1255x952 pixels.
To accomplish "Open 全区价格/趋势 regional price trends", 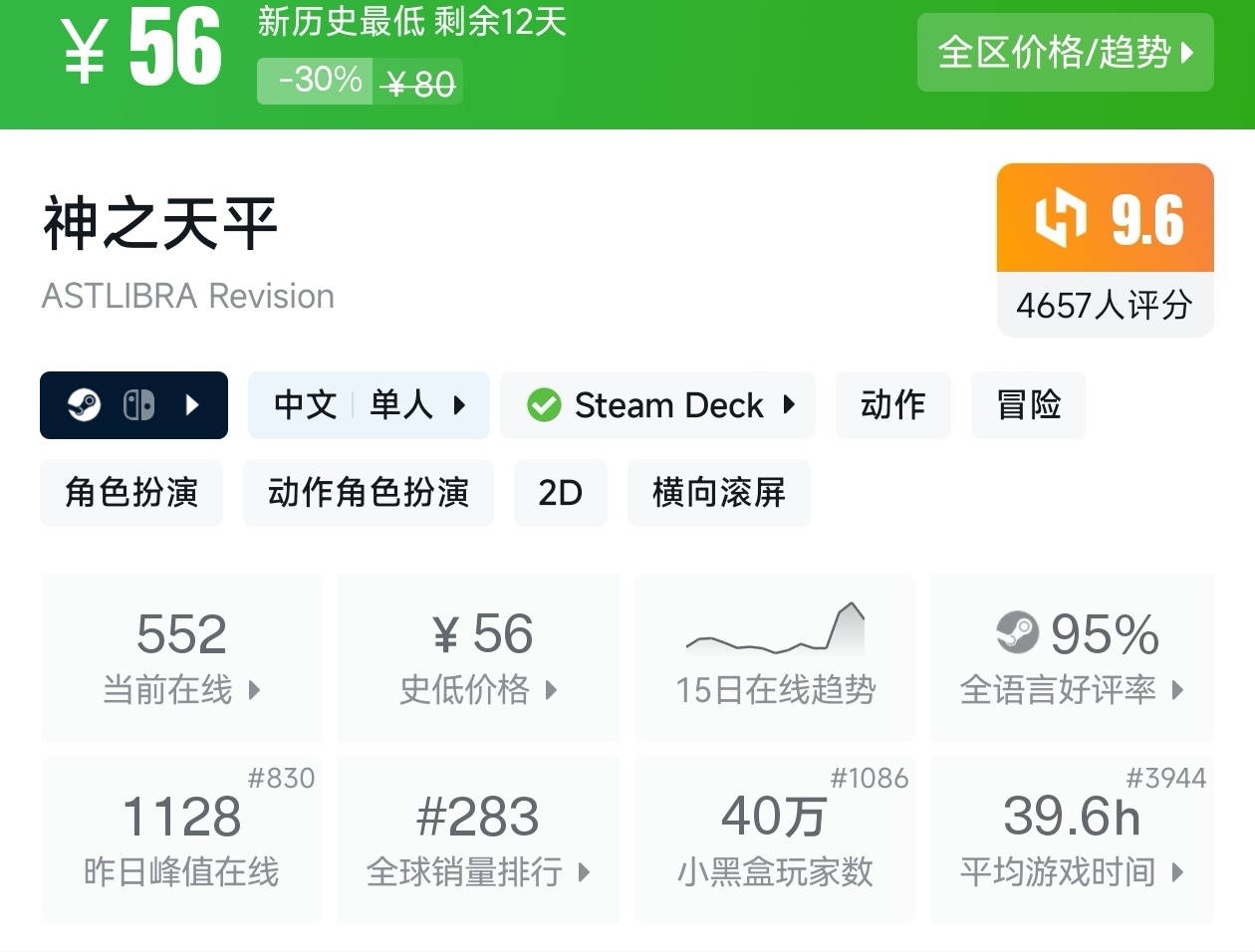I will [1065, 52].
